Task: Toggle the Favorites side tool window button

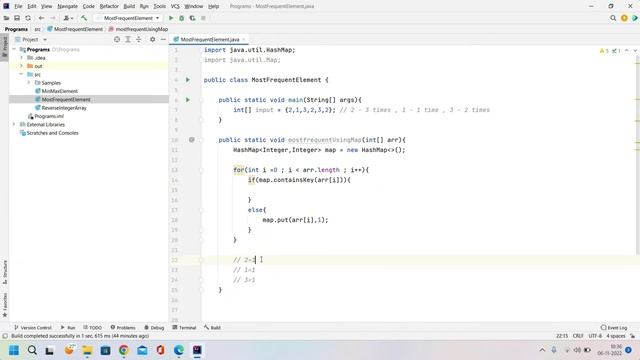Action: click(x=4, y=304)
